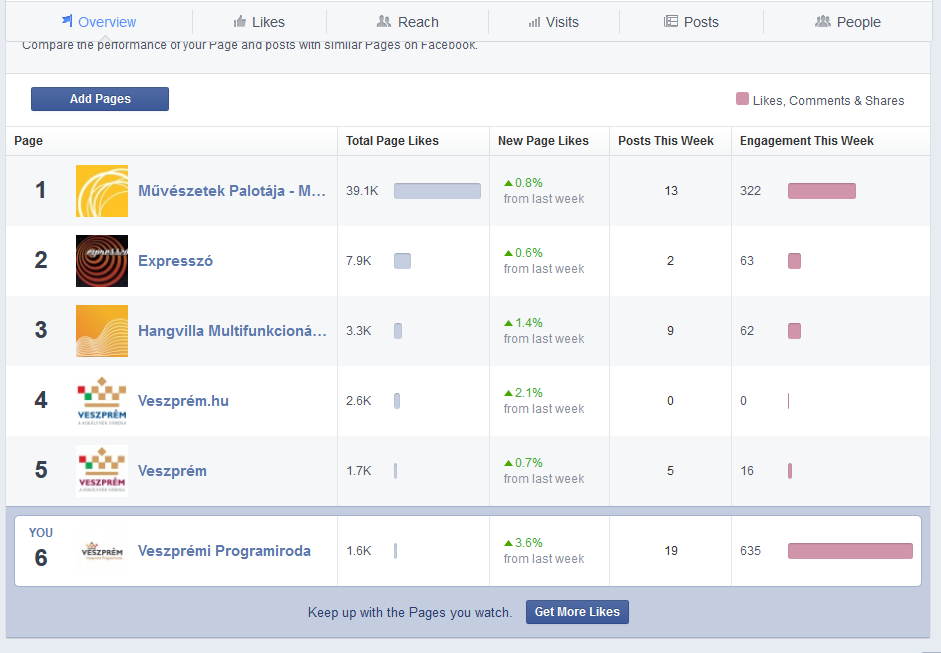Click the logo of fifth-ranked Veszprém page
Viewport: 941px width, 653px height.
(x=102, y=471)
